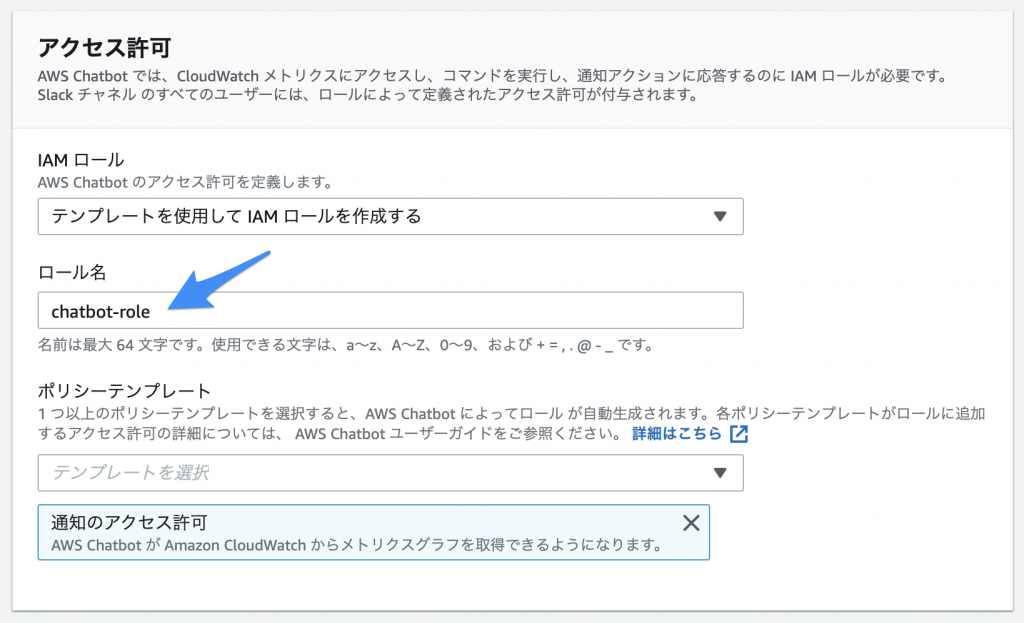Click the external link icon next to 詳細はこちら
Image resolution: width=1024 pixels, height=623 pixels.
pyautogui.click(x=739, y=434)
